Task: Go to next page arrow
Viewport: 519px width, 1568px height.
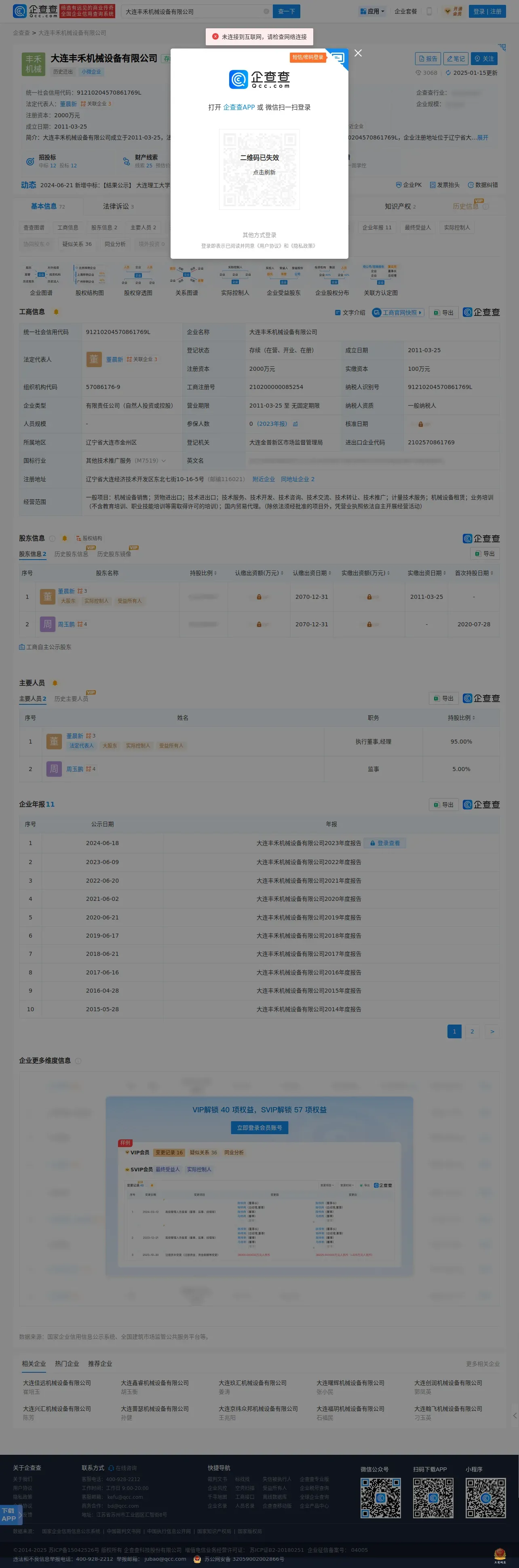Action: 492,1031
